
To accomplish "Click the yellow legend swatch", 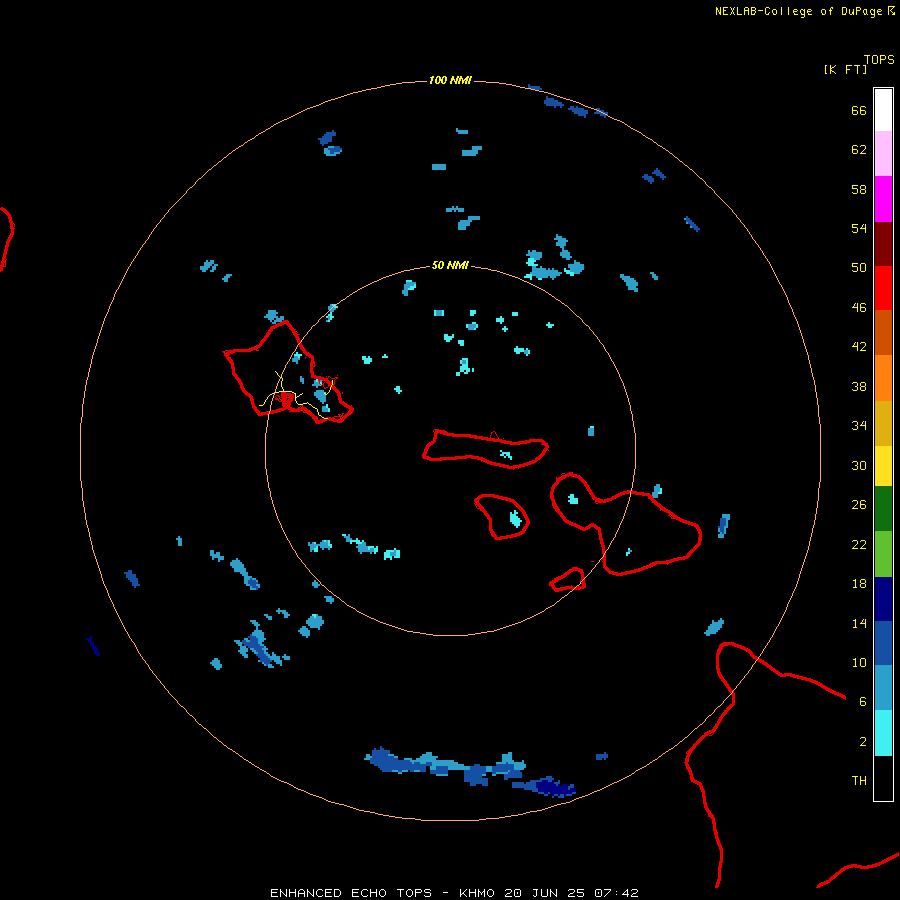I will pos(883,466).
